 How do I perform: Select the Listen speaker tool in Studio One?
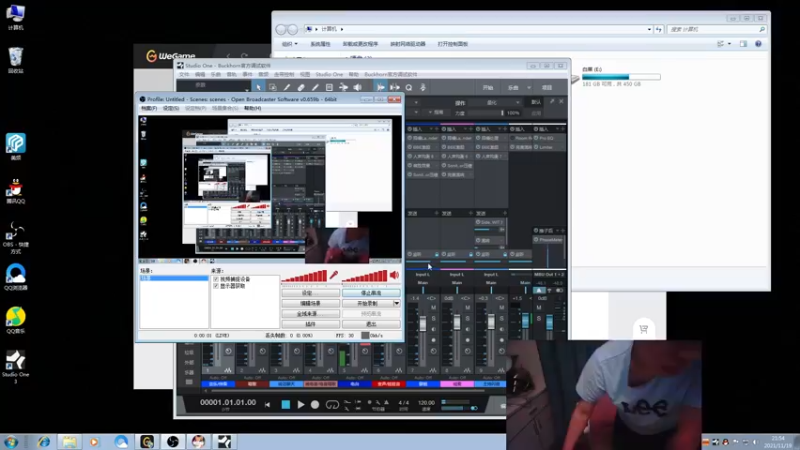358,87
